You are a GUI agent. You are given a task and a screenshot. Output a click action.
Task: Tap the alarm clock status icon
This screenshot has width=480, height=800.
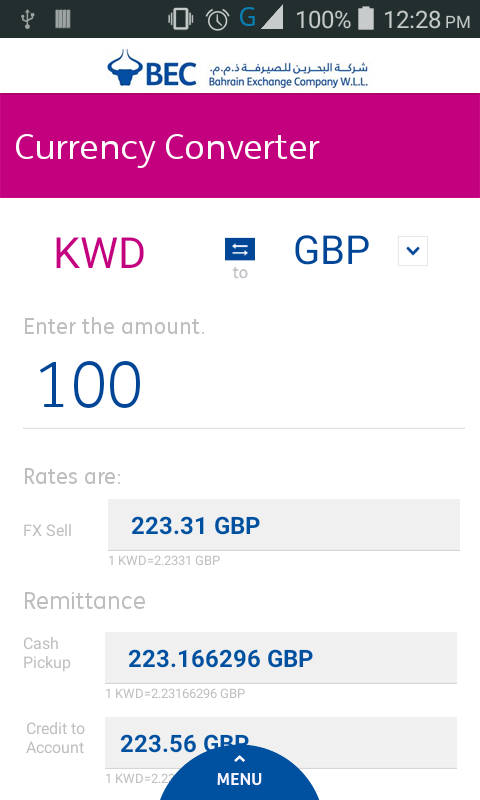point(217,19)
